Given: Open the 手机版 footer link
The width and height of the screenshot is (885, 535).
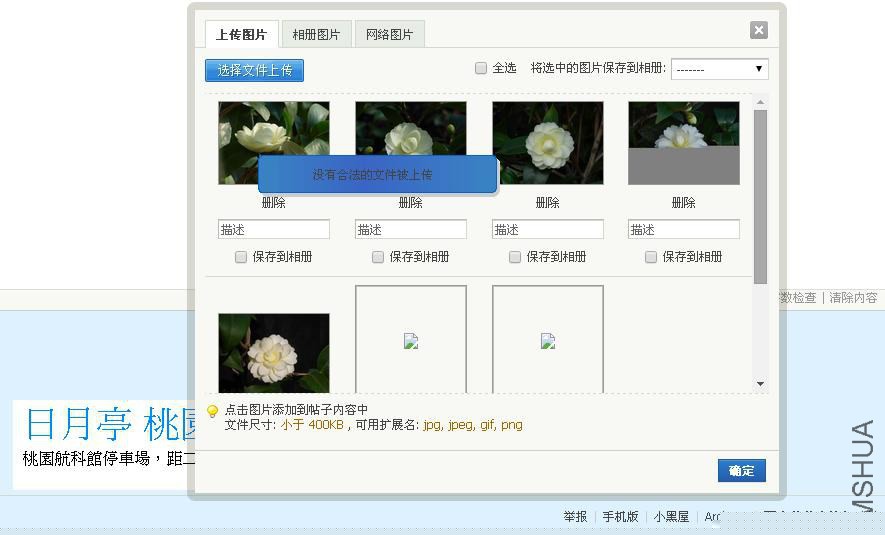Looking at the screenshot, I should [620, 516].
